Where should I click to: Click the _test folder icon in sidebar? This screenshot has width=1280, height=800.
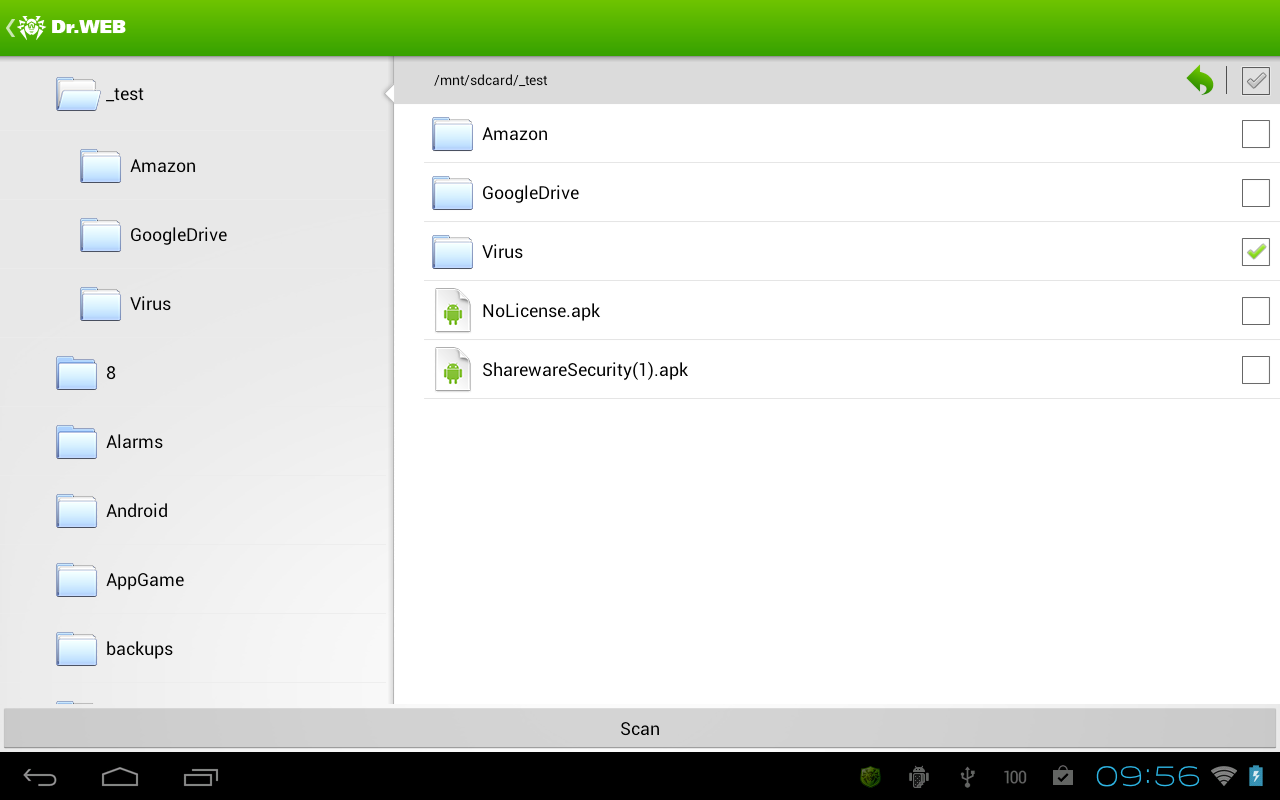tap(78, 94)
